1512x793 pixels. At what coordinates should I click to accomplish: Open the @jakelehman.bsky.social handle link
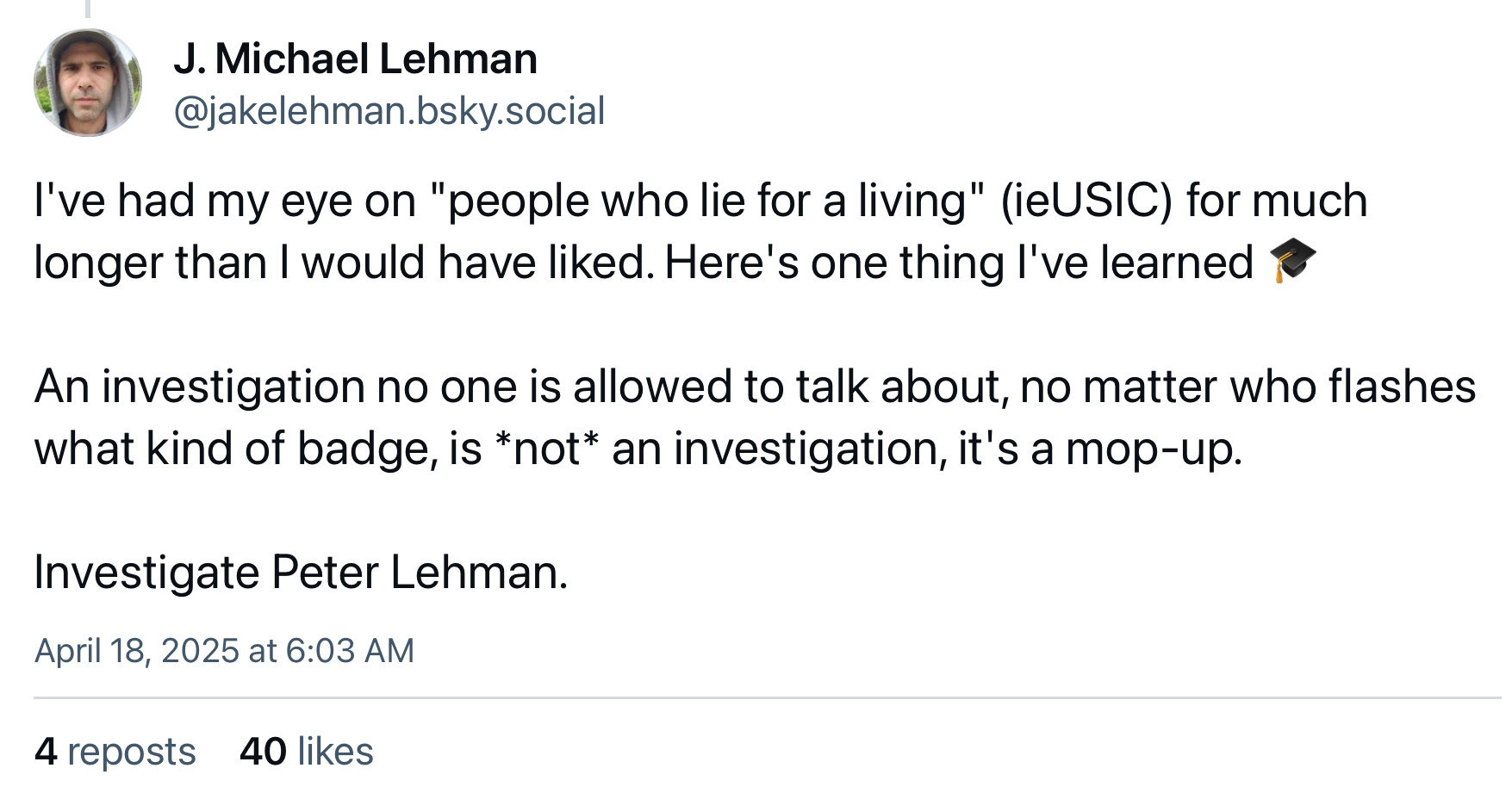coord(389,111)
